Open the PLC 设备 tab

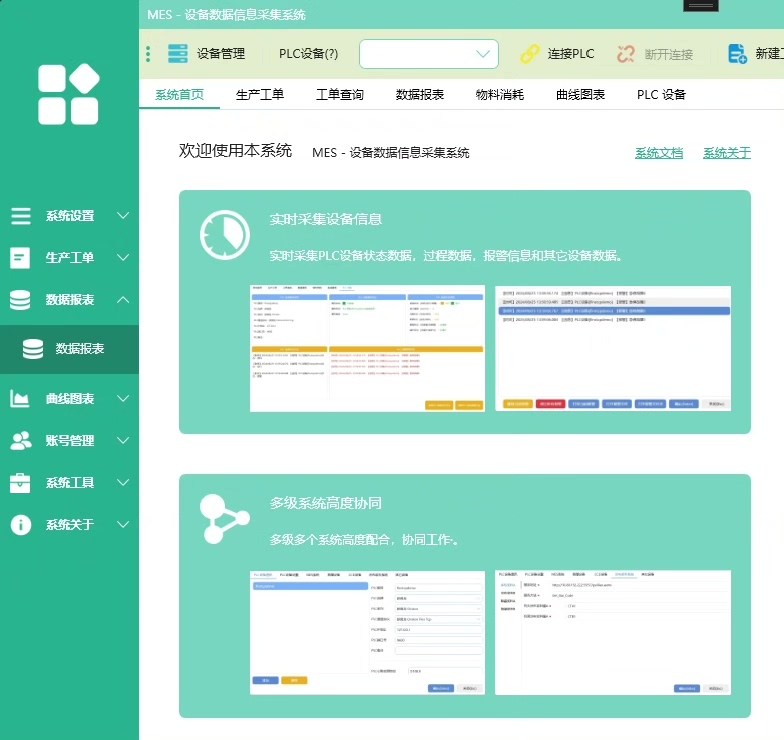(x=662, y=95)
